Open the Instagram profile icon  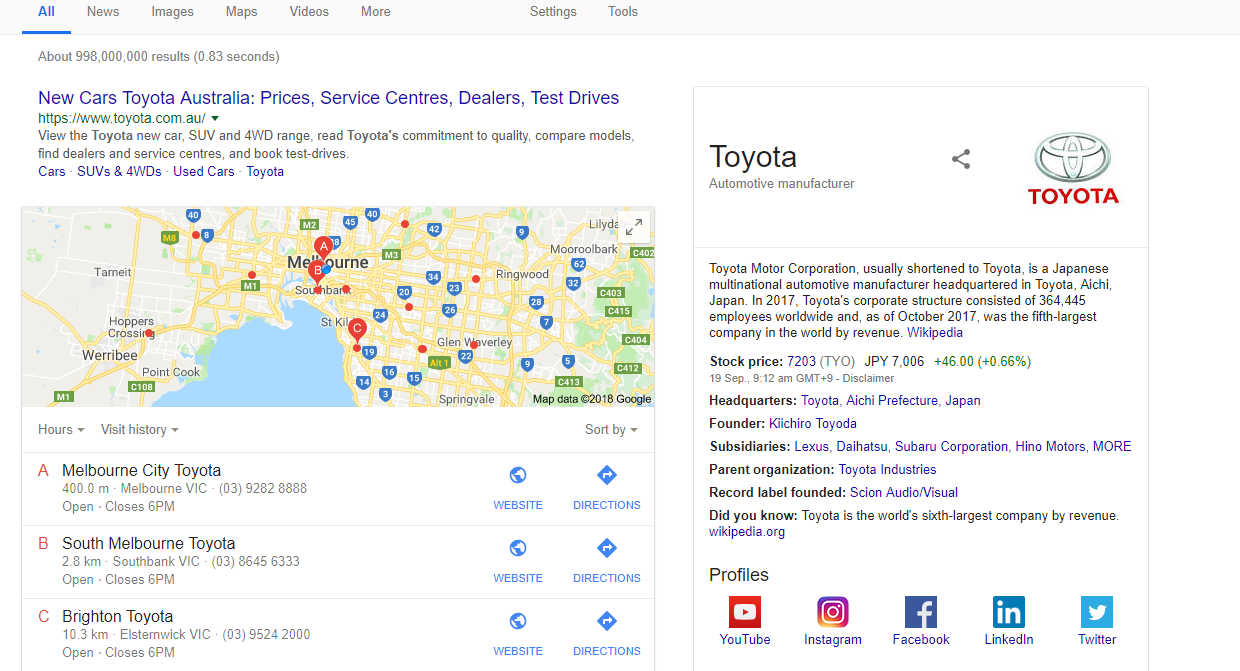(833, 612)
